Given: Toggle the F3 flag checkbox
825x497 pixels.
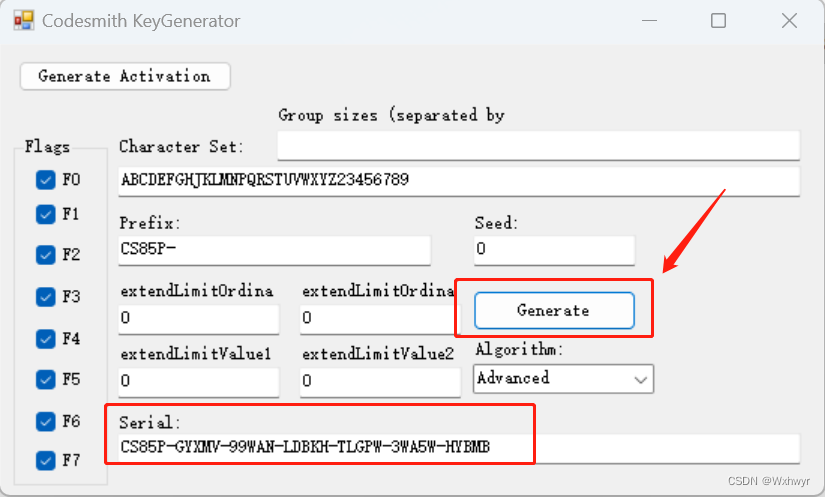Looking at the screenshot, I should click(46, 297).
